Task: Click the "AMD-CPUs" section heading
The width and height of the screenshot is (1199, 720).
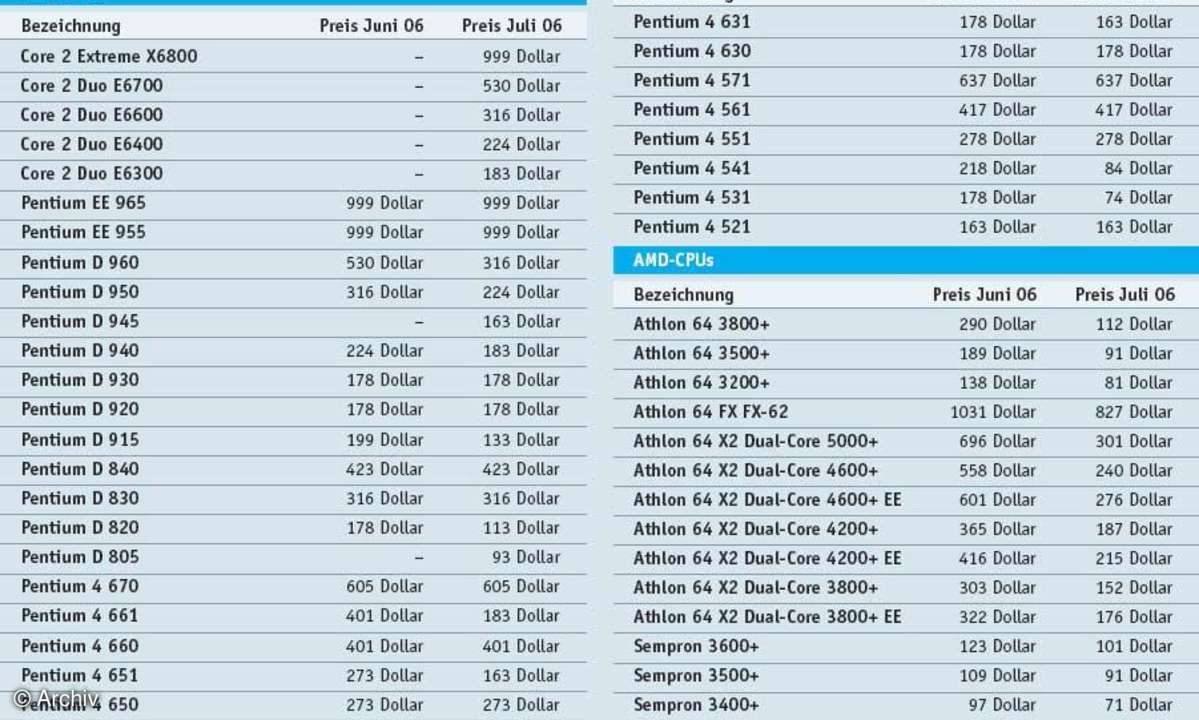Action: point(674,260)
